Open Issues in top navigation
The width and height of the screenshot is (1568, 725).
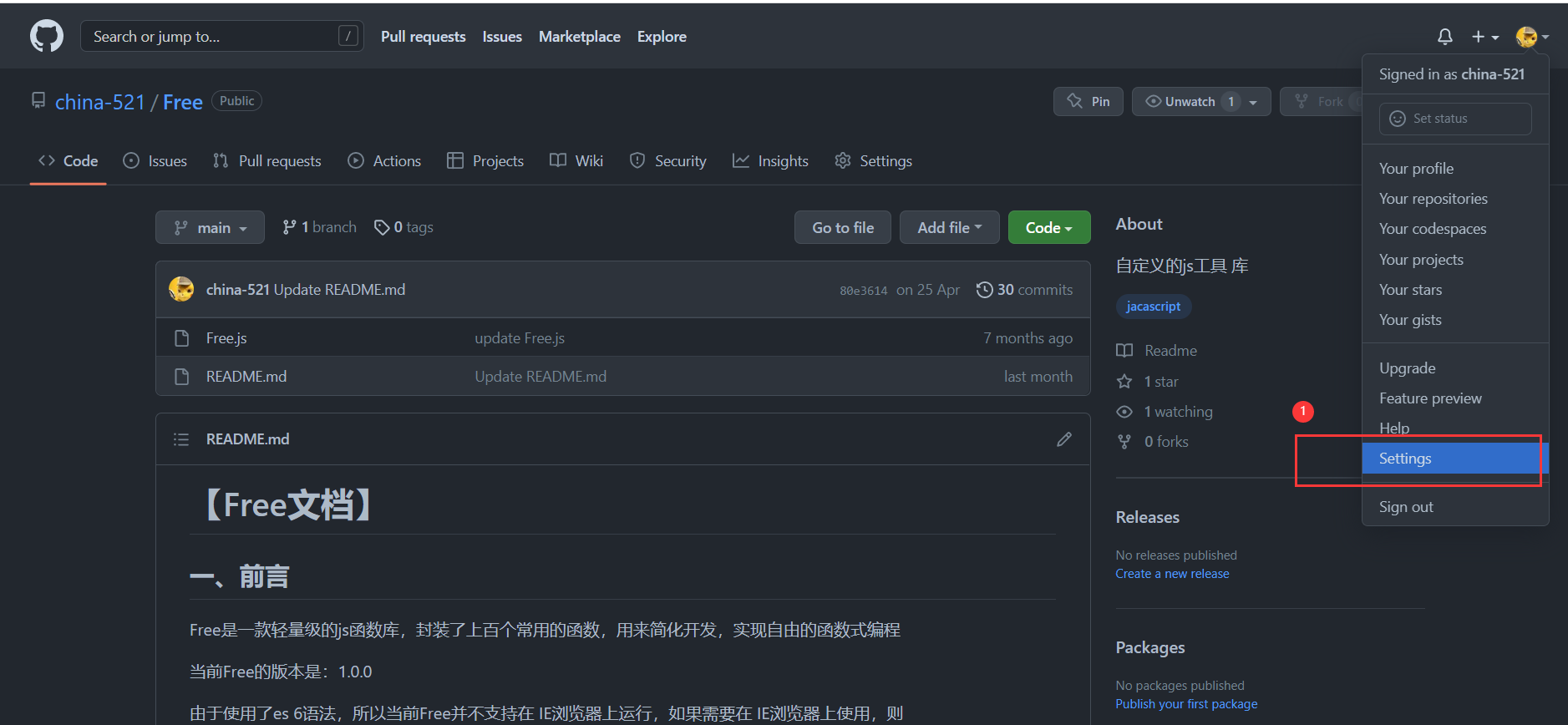502,37
